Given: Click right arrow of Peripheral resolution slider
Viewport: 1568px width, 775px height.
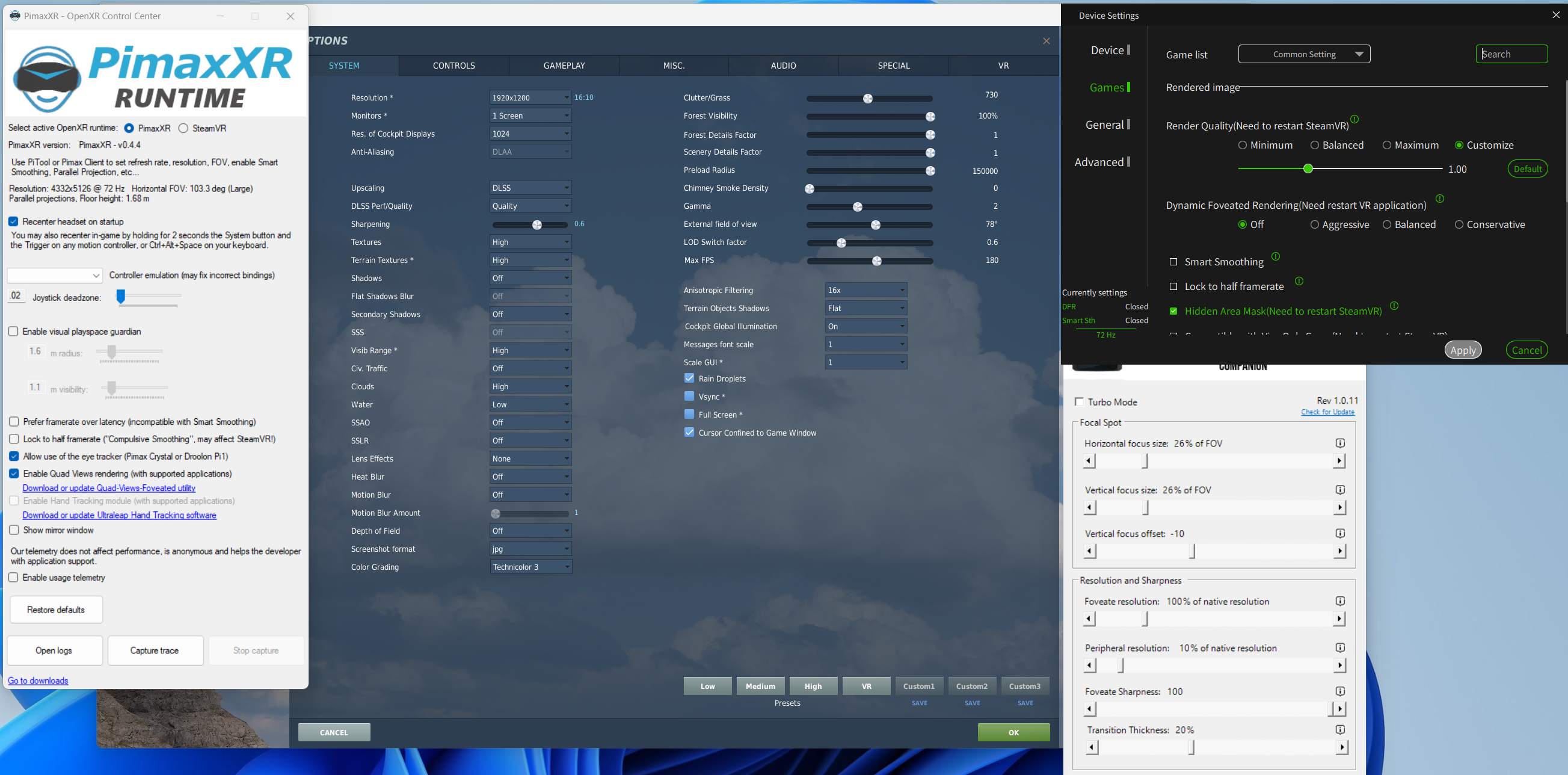Looking at the screenshot, I should (x=1339, y=665).
